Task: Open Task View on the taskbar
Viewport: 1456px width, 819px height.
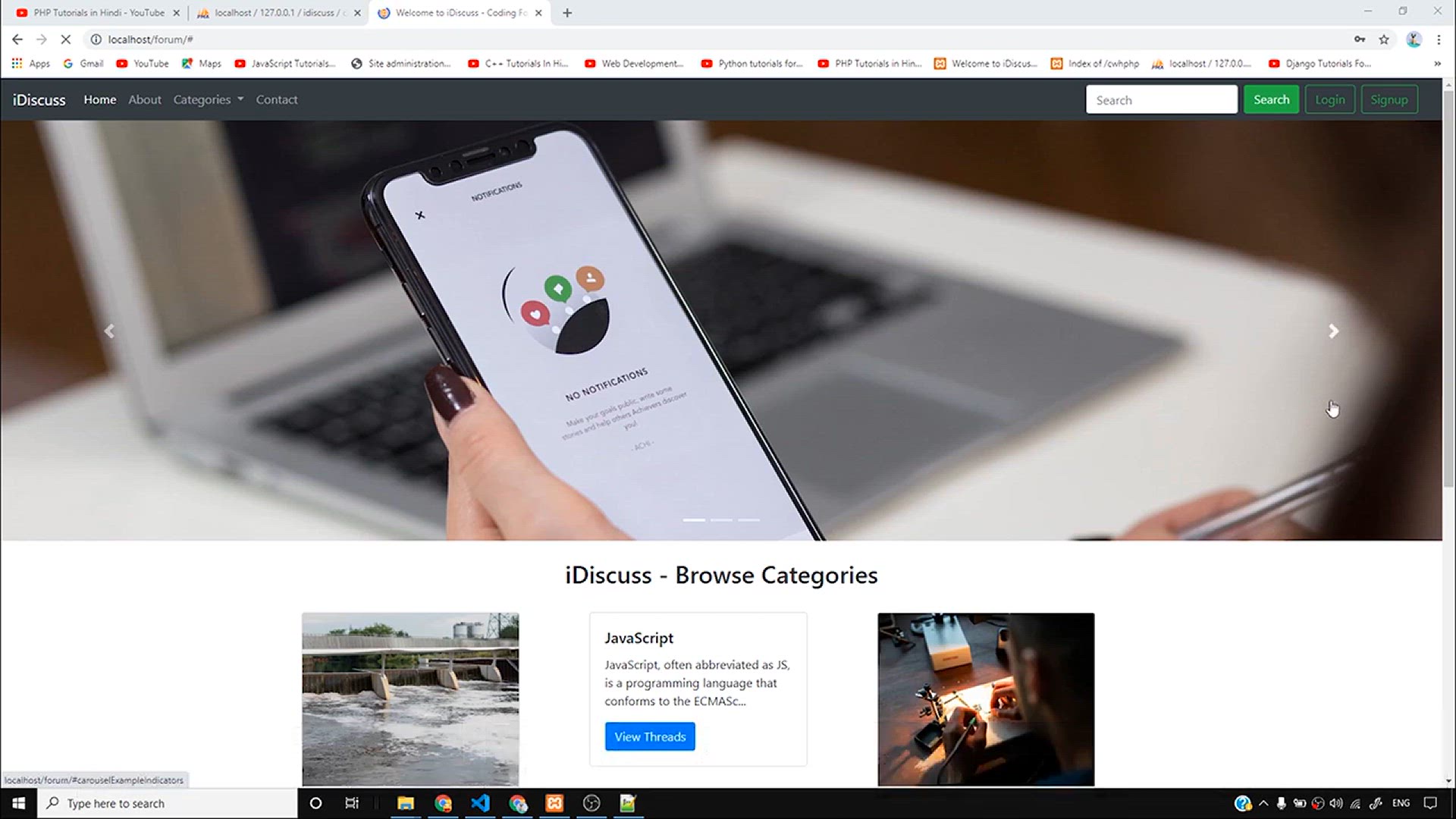Action: coord(352,803)
